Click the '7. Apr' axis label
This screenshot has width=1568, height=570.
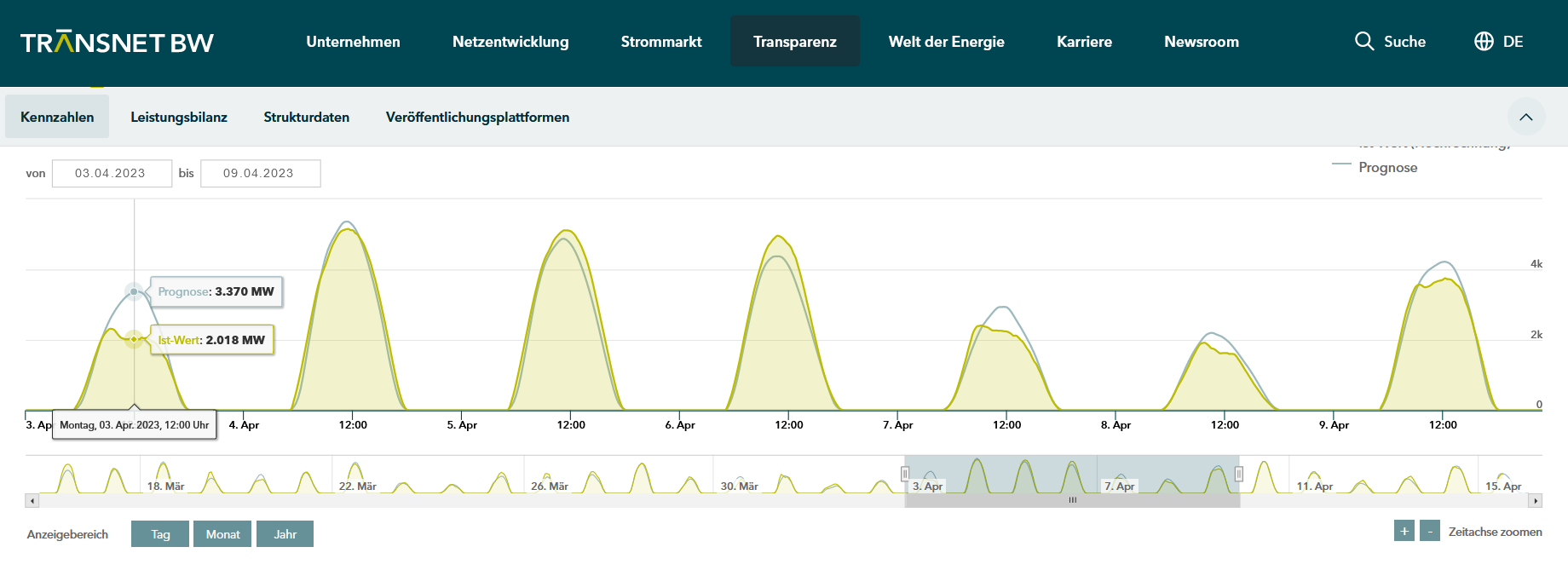click(x=898, y=424)
